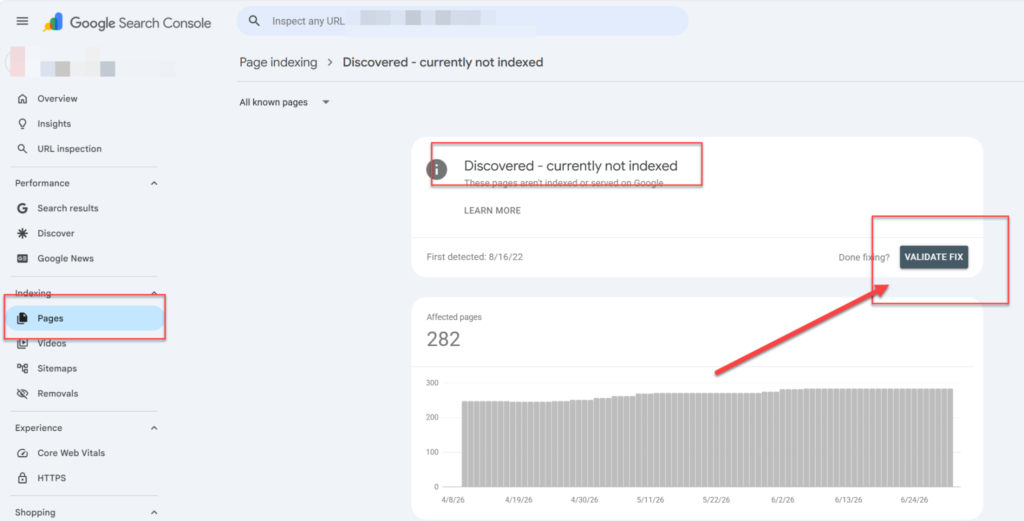1024x521 pixels.
Task: Click the 6/24/26 chart date label
Action: pyautogui.click(x=914, y=500)
